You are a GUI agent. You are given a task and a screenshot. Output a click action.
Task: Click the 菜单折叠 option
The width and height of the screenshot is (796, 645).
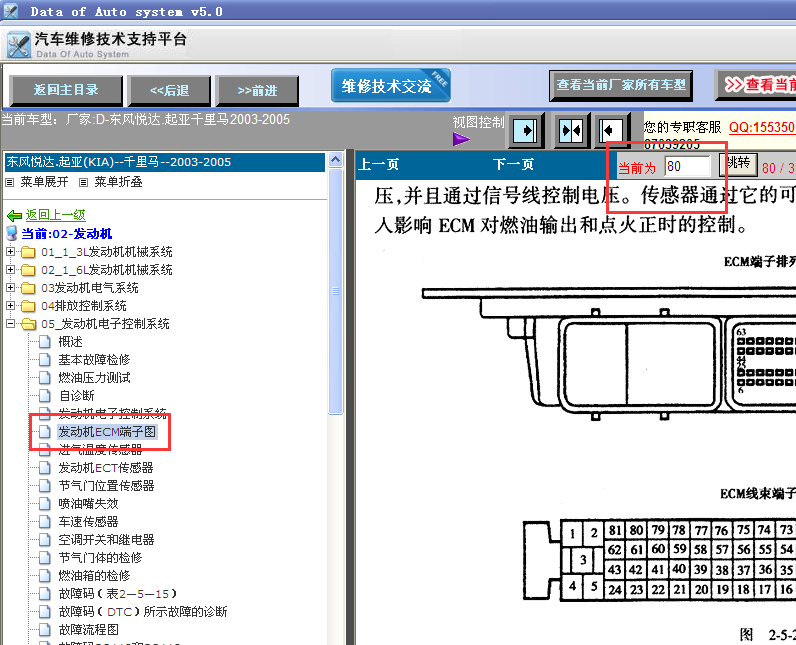118,182
